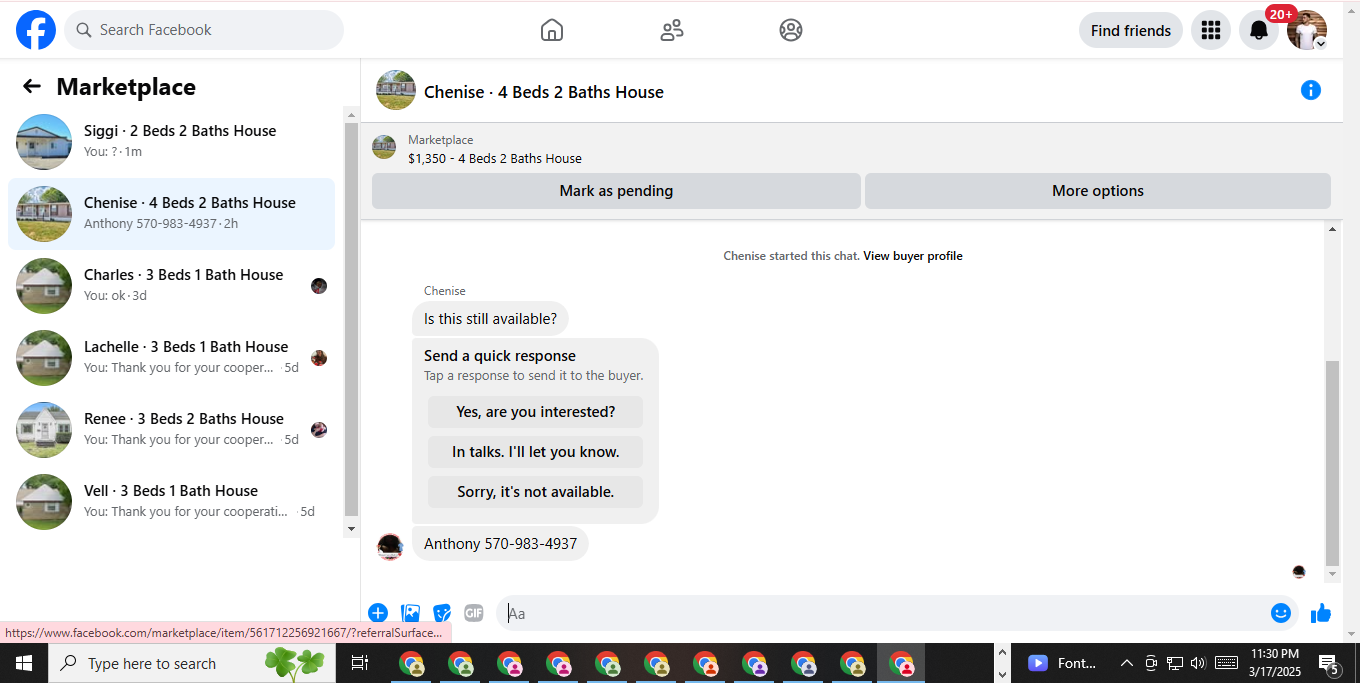Image resolution: width=1360 pixels, height=683 pixels.
Task: Open the Windows Start menu
Action: 24,663
